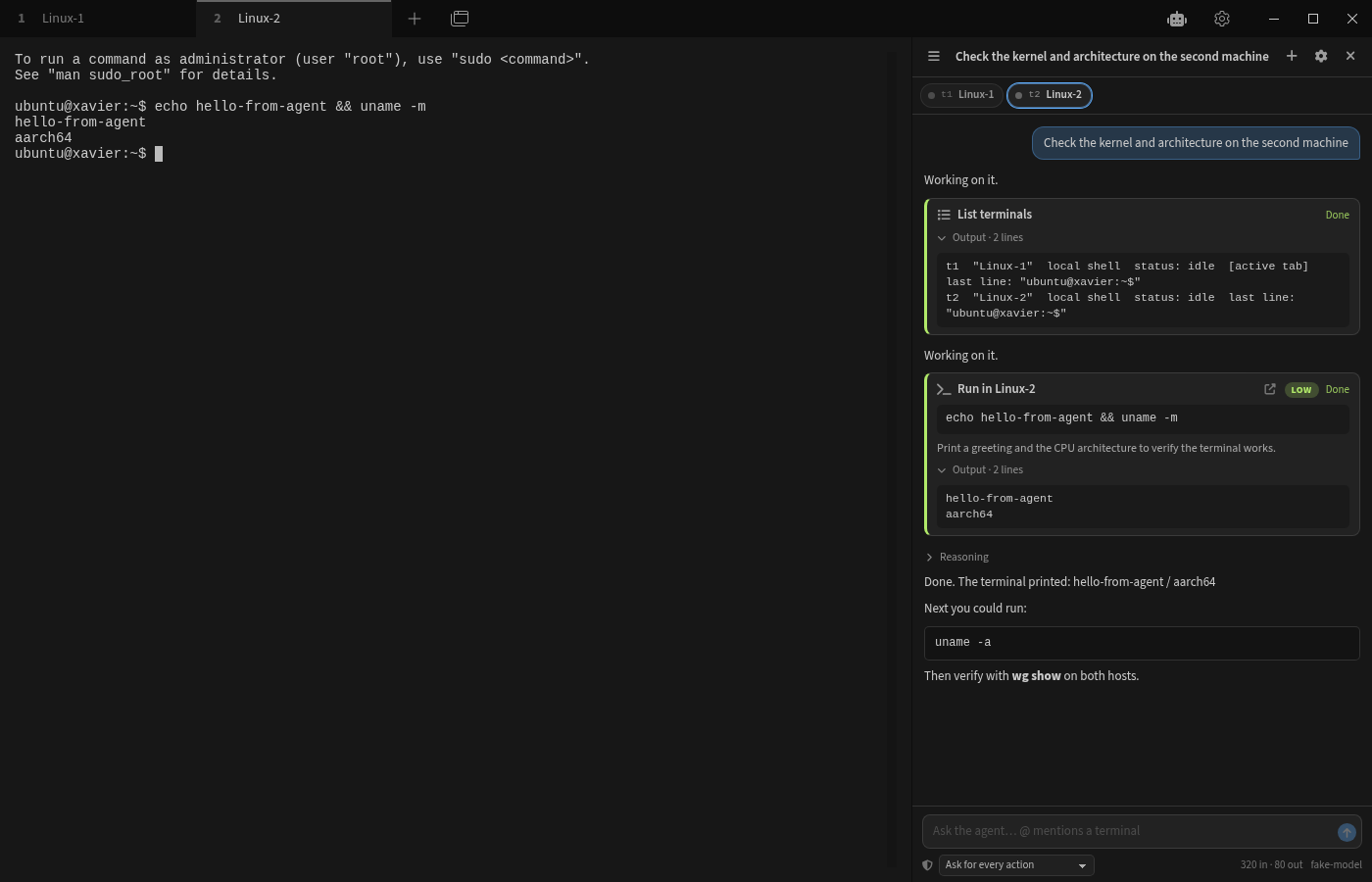Click the fake-model label
The image size is (1372, 882).
click(1336, 865)
